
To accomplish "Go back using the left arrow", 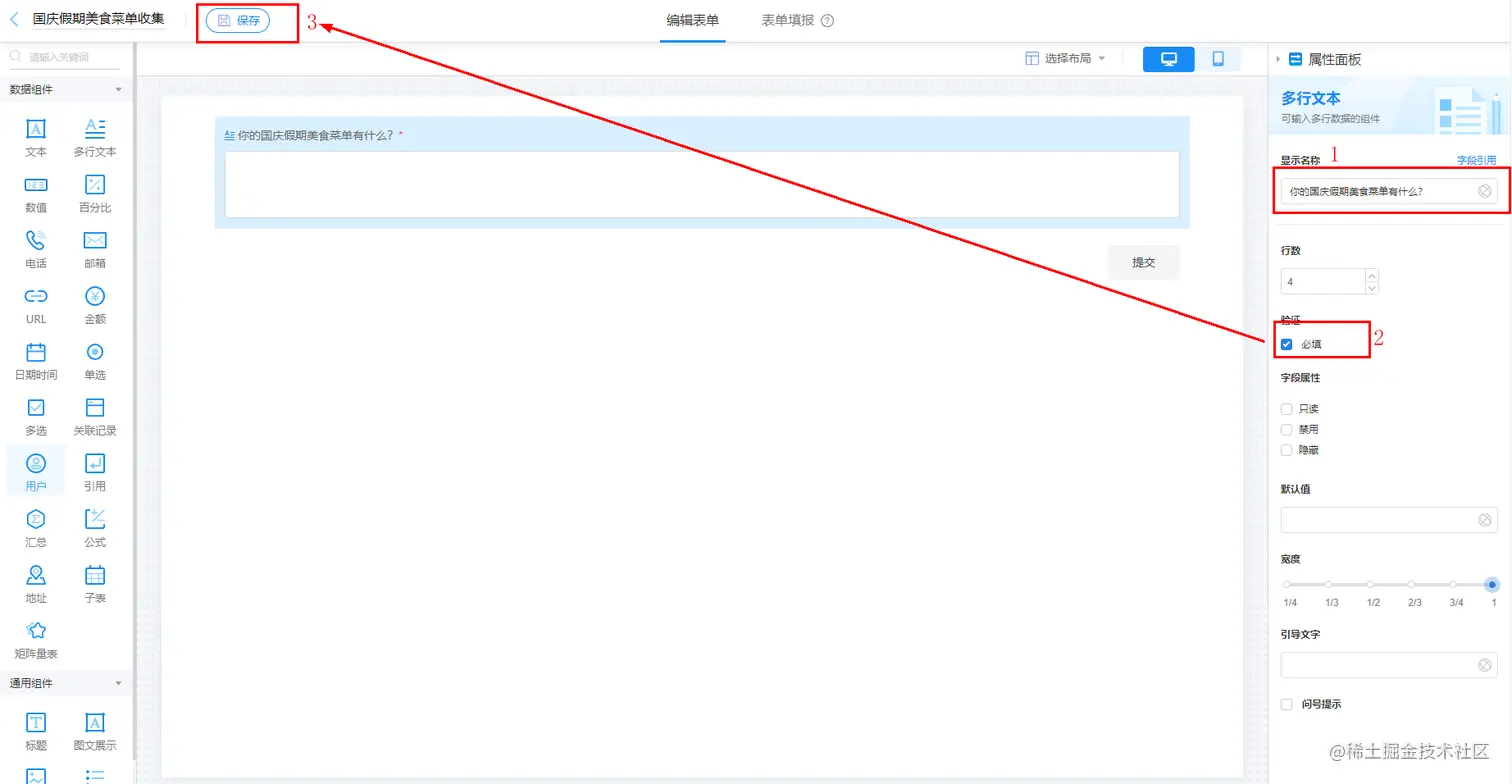I will 14,19.
